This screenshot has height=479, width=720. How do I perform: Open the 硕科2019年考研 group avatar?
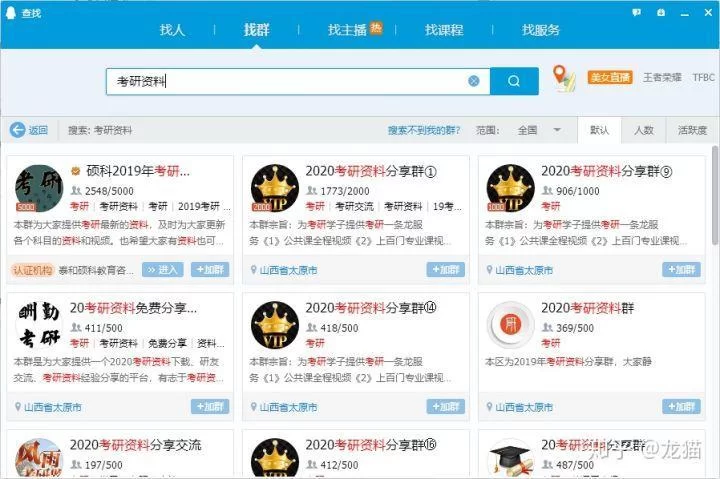pos(39,188)
